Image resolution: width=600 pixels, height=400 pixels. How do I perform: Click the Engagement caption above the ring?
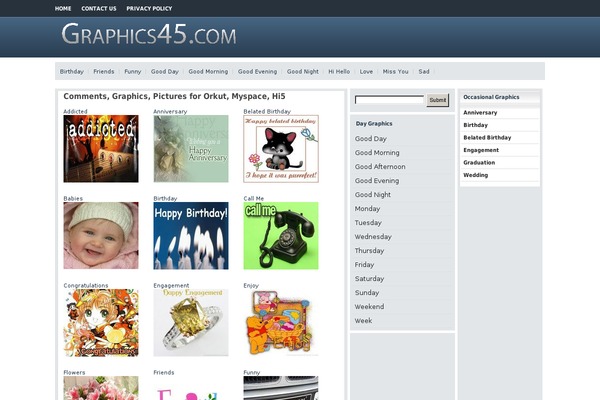171,286
